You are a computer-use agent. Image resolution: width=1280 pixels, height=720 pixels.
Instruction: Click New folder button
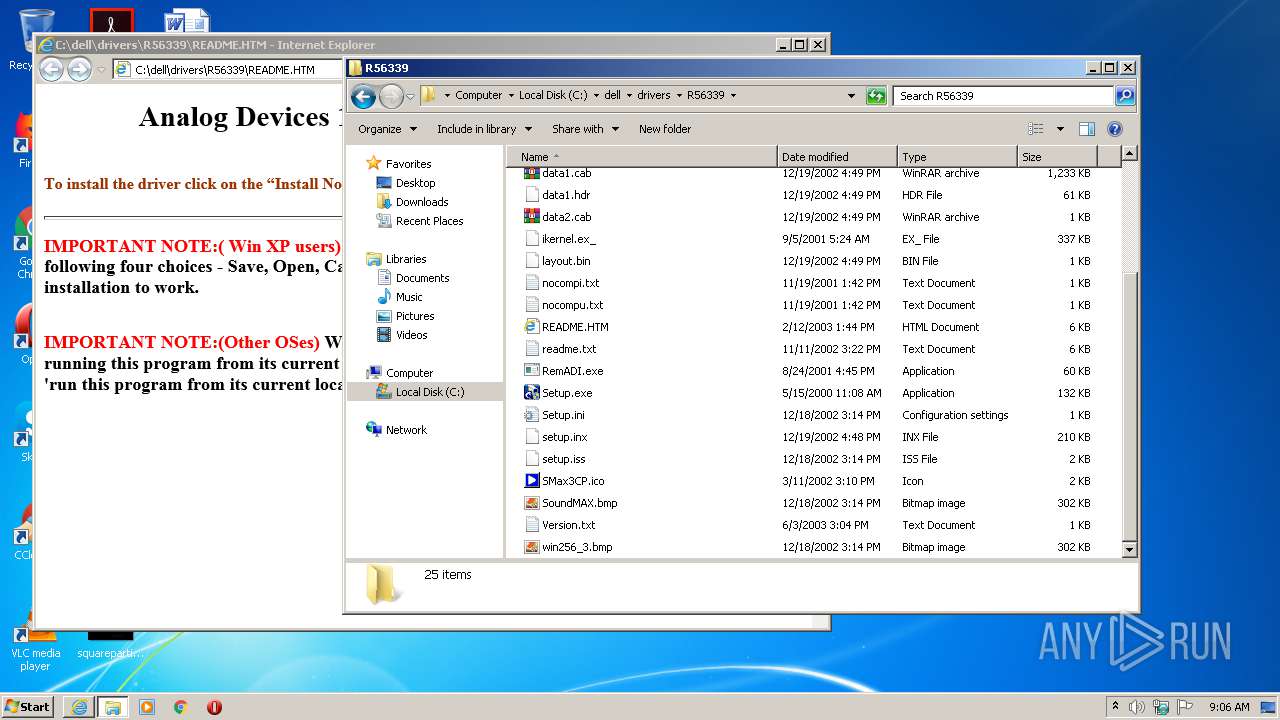click(665, 129)
